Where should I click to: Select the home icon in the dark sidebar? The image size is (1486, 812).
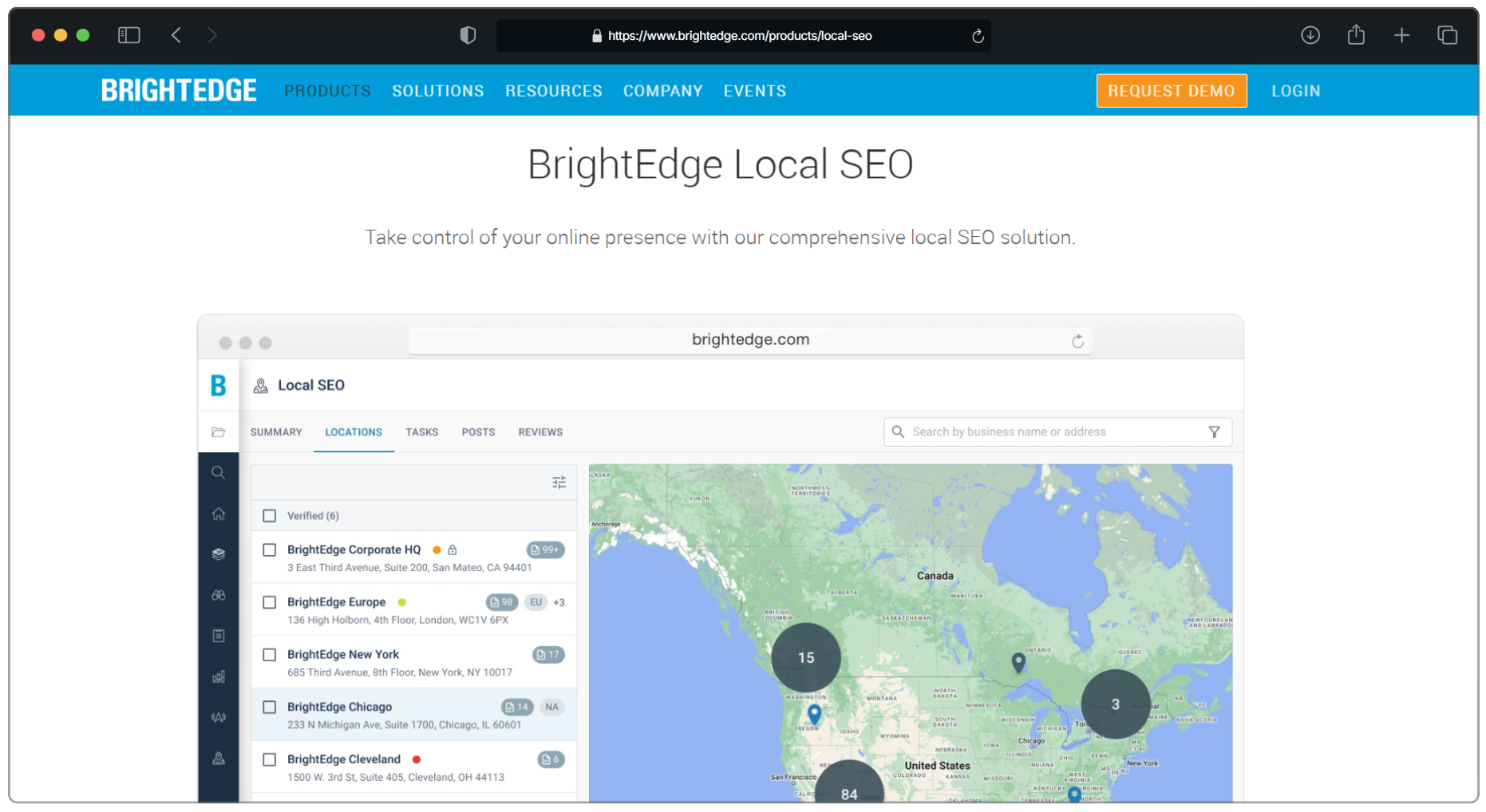tap(218, 514)
